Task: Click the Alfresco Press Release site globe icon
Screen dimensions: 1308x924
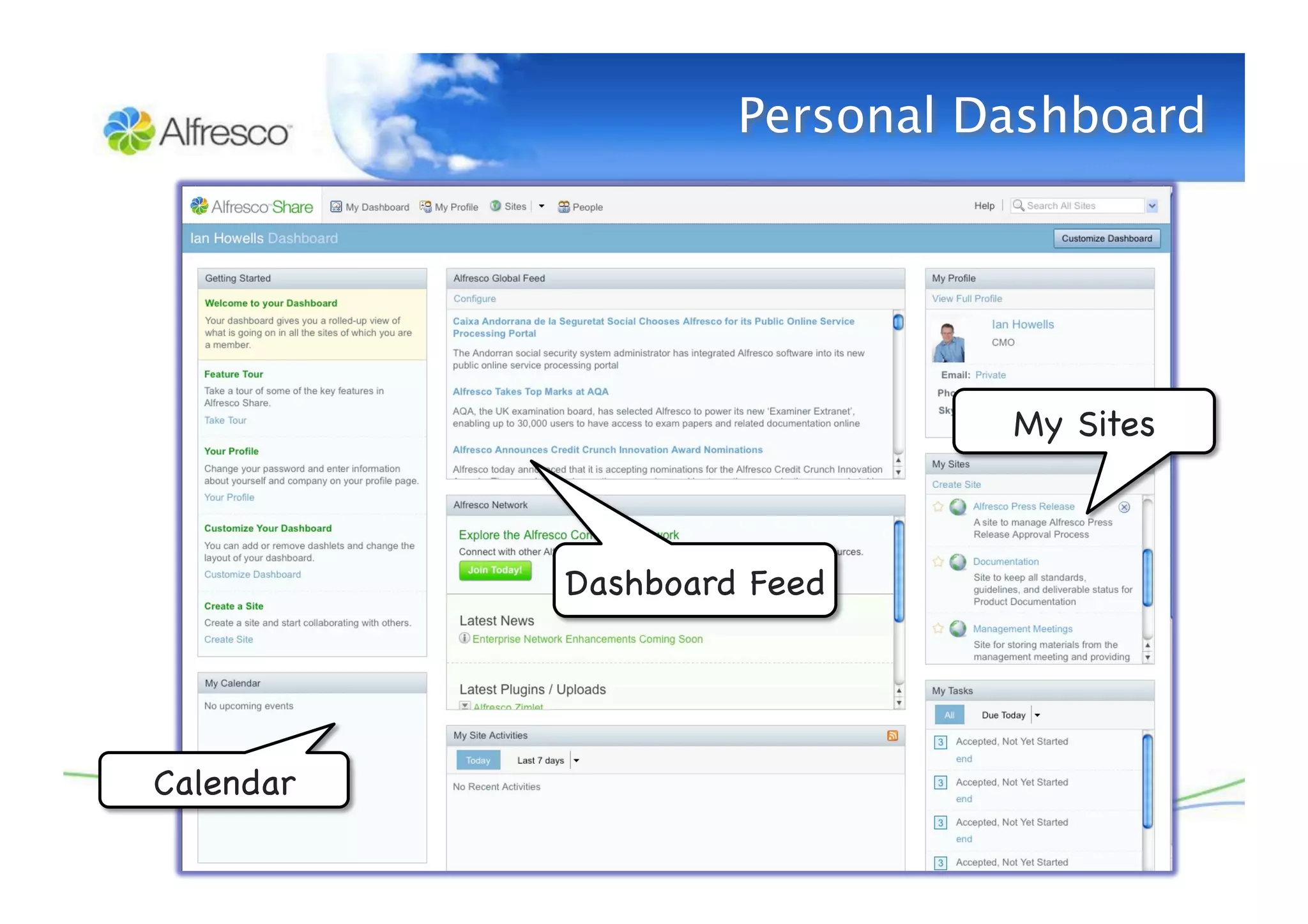Action: pos(957,506)
